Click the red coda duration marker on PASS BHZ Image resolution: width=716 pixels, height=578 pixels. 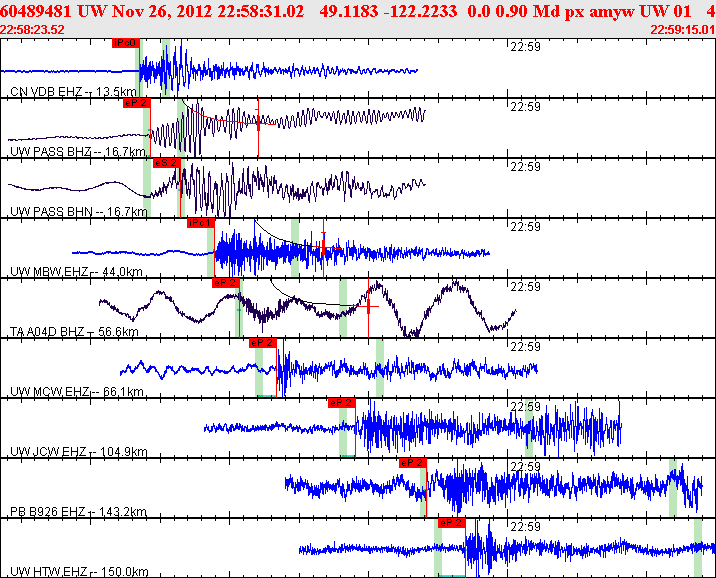click(x=258, y=122)
